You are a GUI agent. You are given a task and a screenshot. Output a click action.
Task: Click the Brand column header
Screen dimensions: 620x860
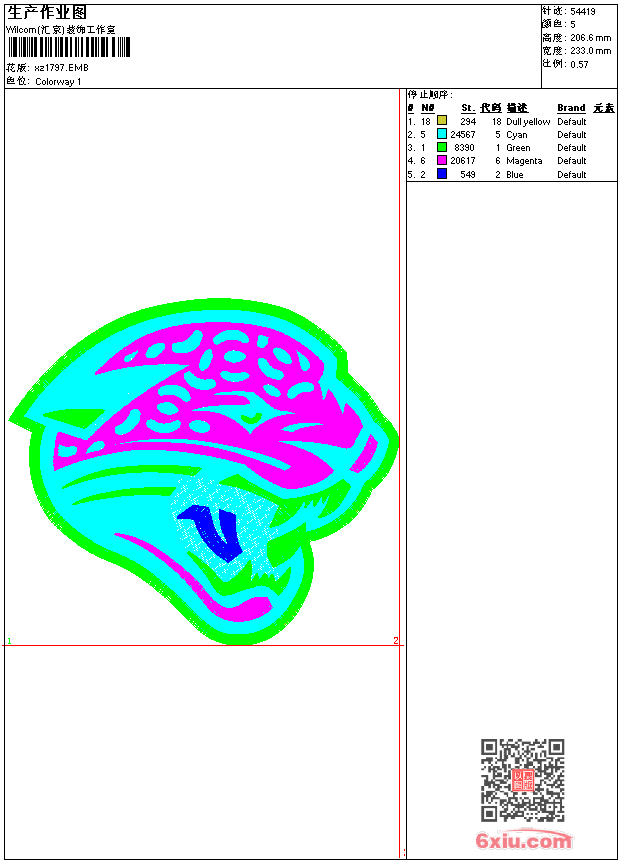tap(571, 108)
